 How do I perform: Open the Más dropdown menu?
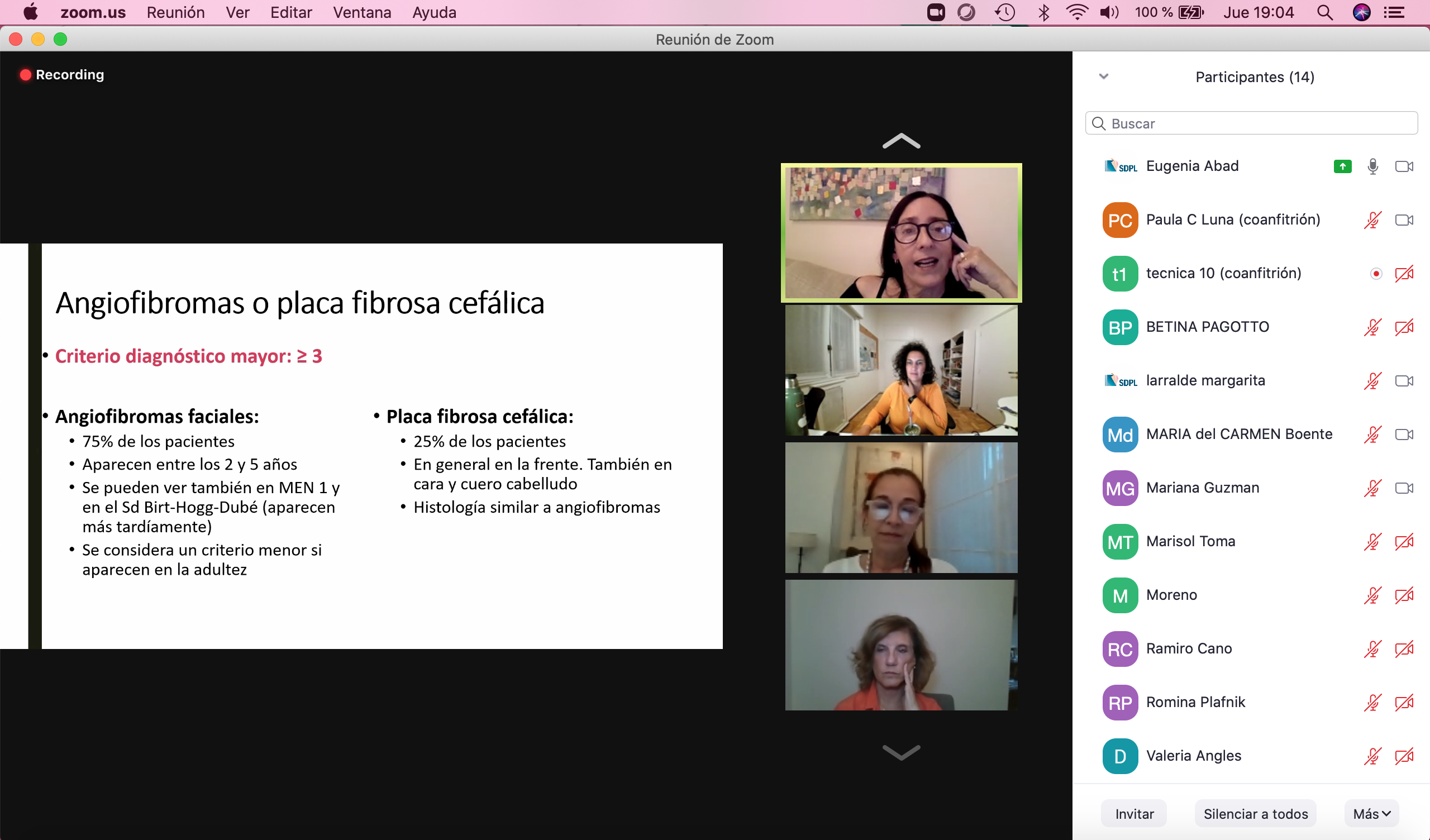[x=1371, y=814]
